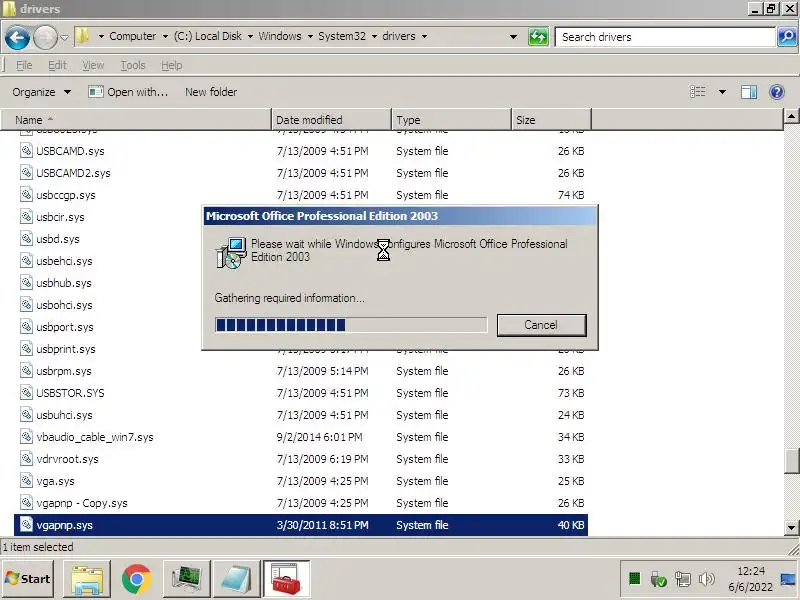Open Windows Explorer from the taskbar
800x600 pixels.
[x=87, y=579]
